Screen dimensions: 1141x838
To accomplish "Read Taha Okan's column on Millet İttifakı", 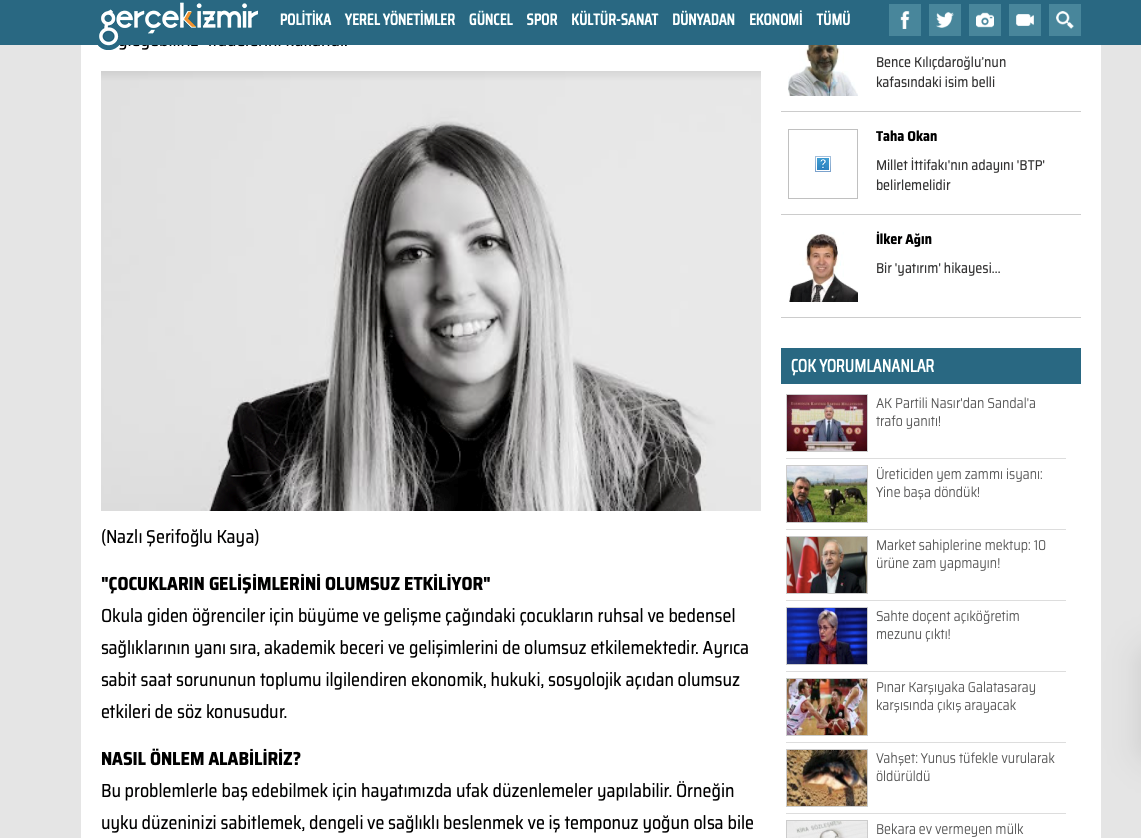I will [x=959, y=175].
